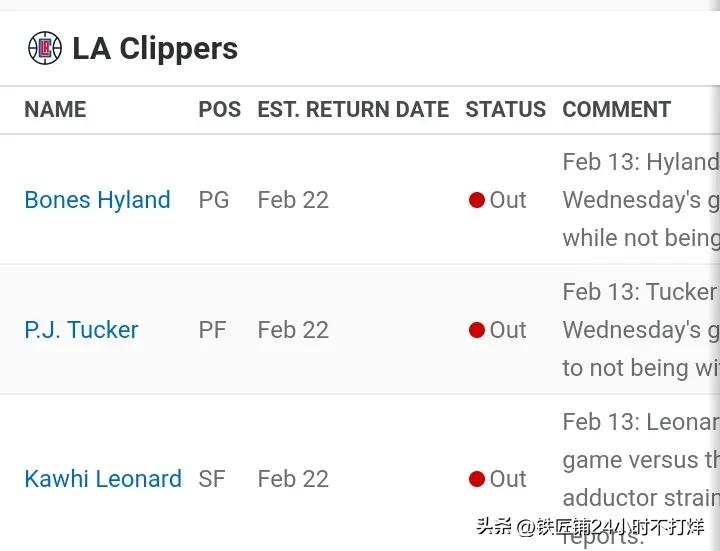The height and width of the screenshot is (551, 720).
Task: Open P.J. Tucker player link
Action: point(81,330)
